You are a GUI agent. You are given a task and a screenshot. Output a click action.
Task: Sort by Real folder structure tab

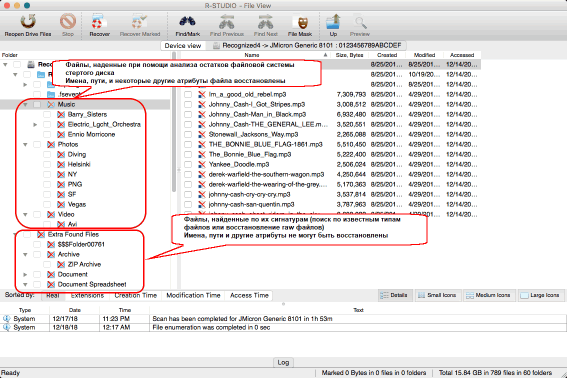tap(53, 296)
